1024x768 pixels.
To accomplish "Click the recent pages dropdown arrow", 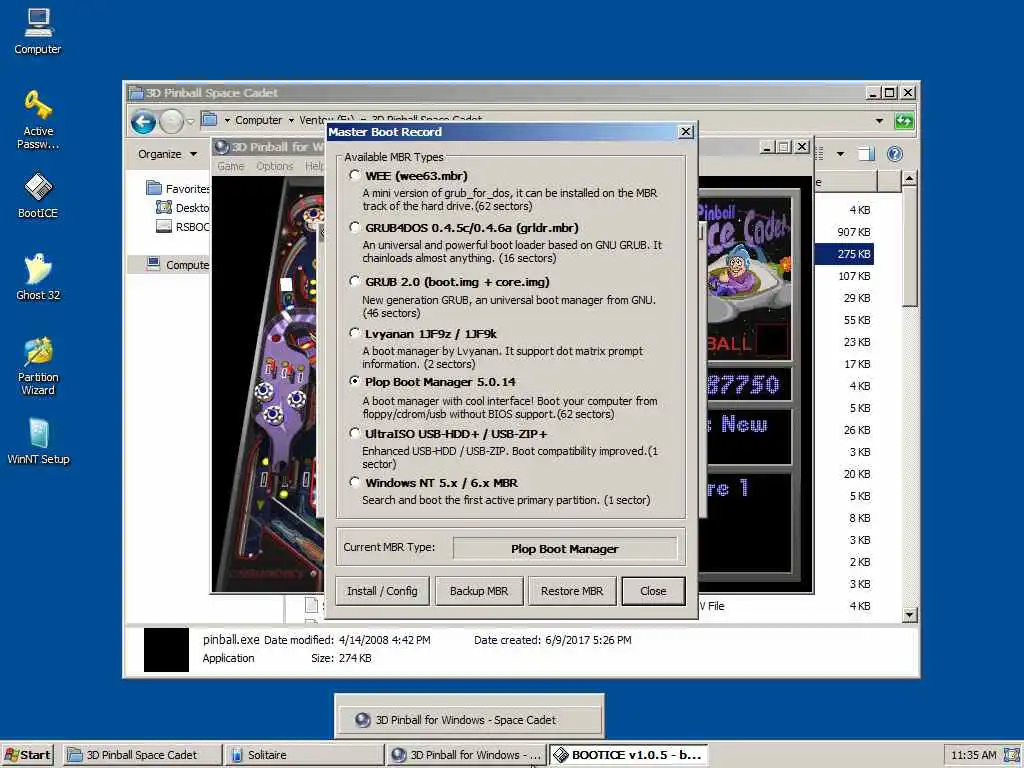I will pyautogui.click(x=190, y=121).
